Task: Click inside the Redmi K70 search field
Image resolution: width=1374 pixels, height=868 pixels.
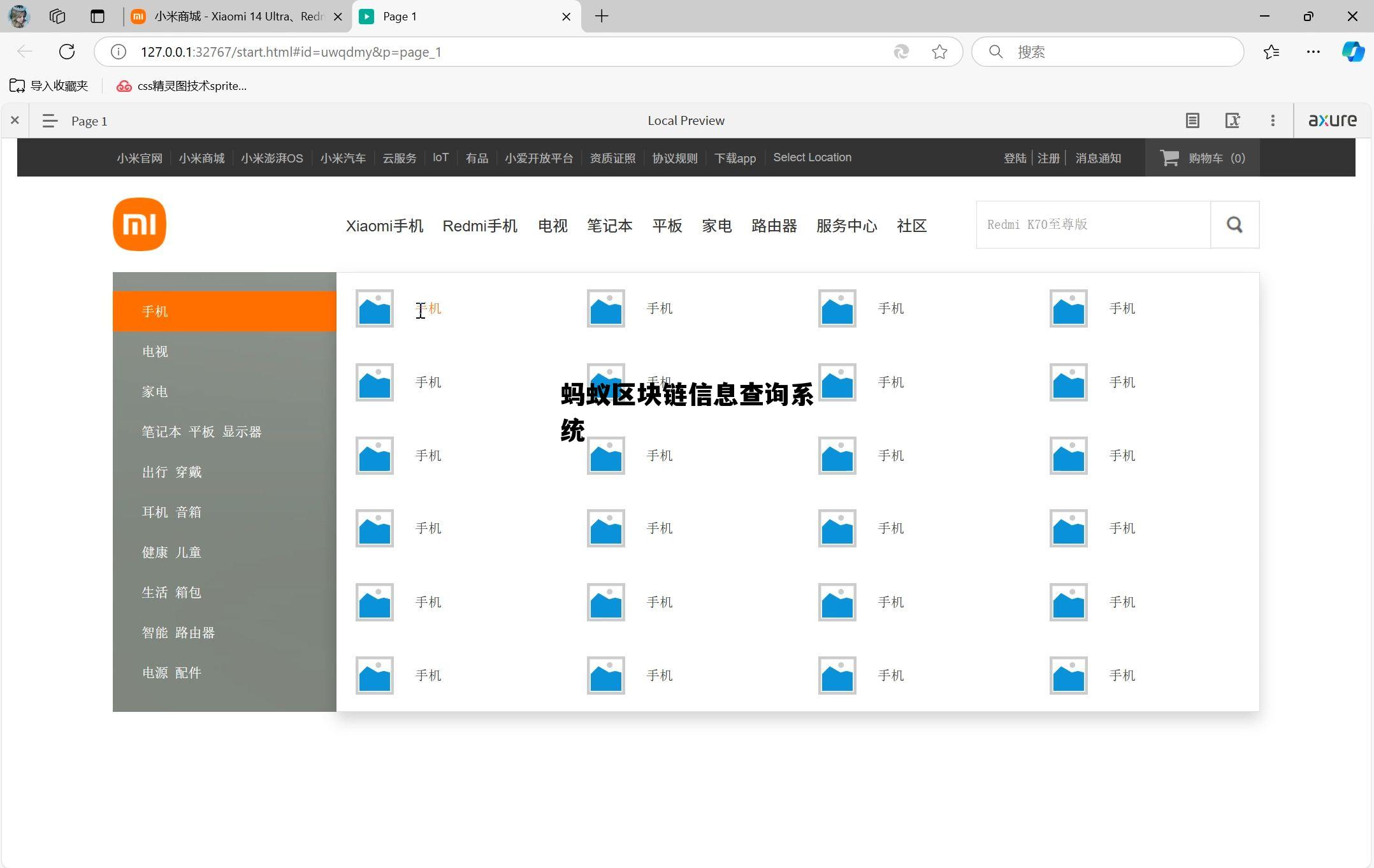Action: click(1093, 224)
